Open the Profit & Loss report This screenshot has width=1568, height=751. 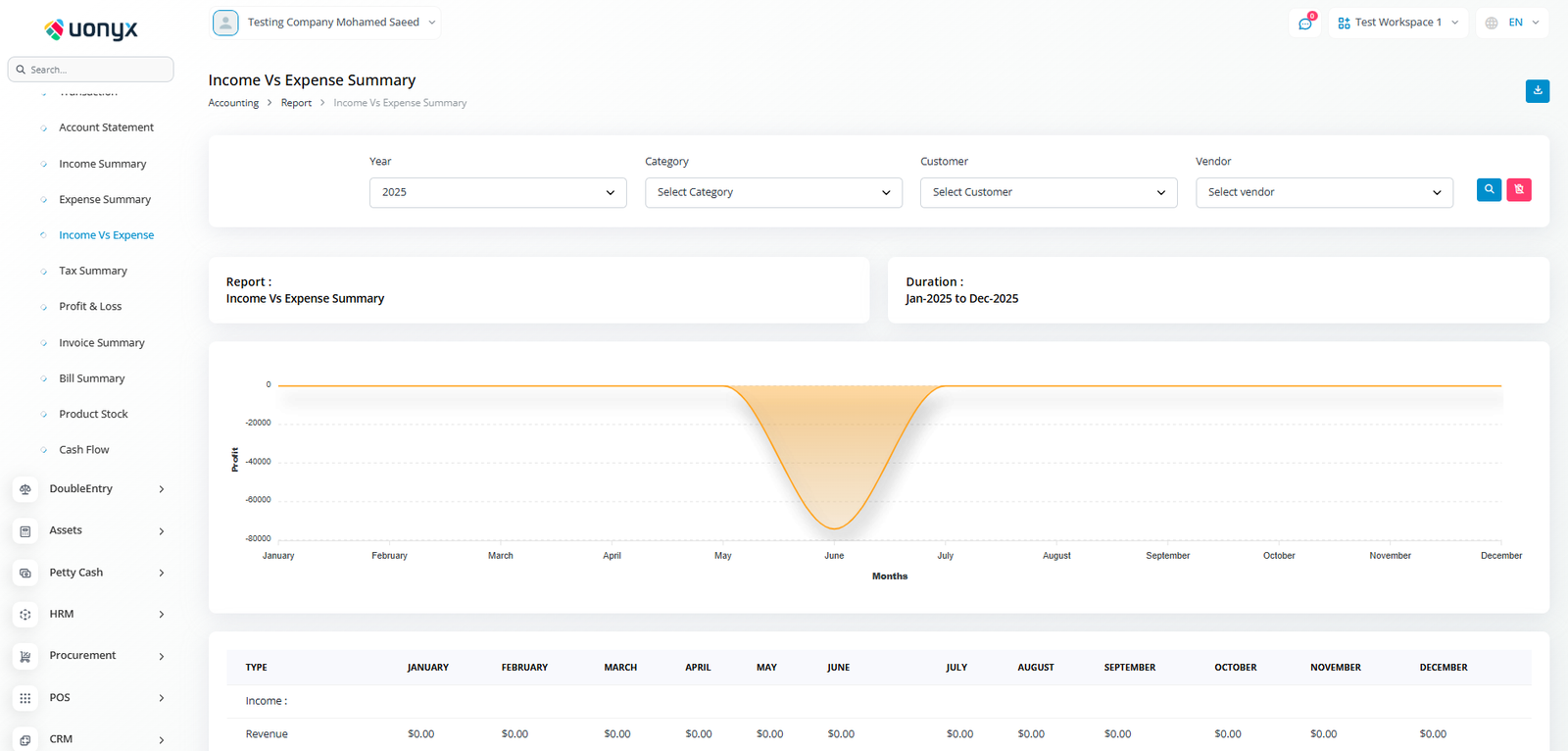click(x=90, y=307)
